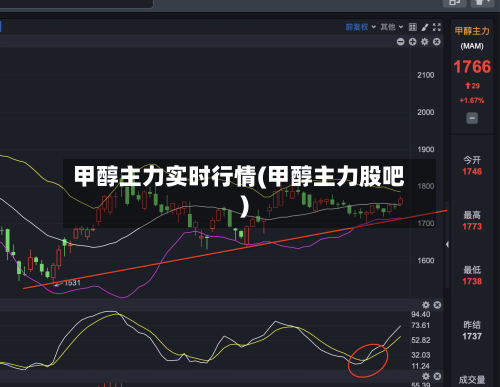Click the 1600 price axis label
Image resolution: width=500 pixels, height=387 pixels.
426,261
